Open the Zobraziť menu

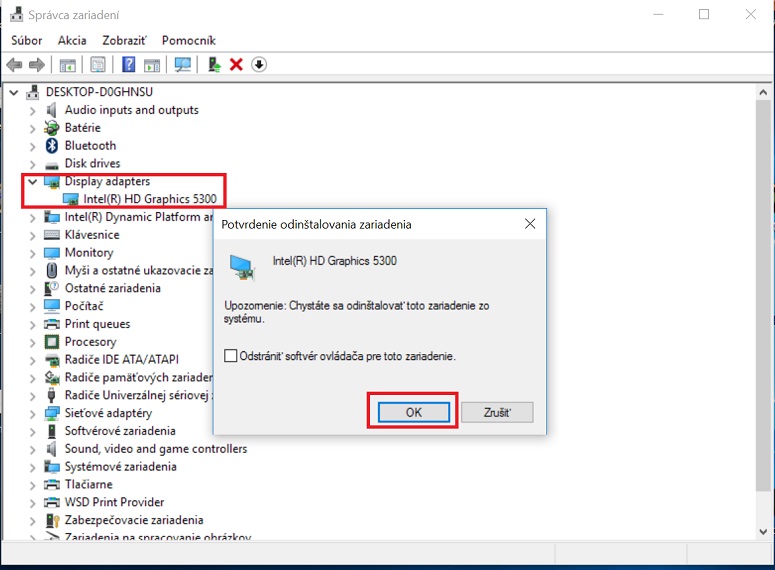tap(124, 41)
